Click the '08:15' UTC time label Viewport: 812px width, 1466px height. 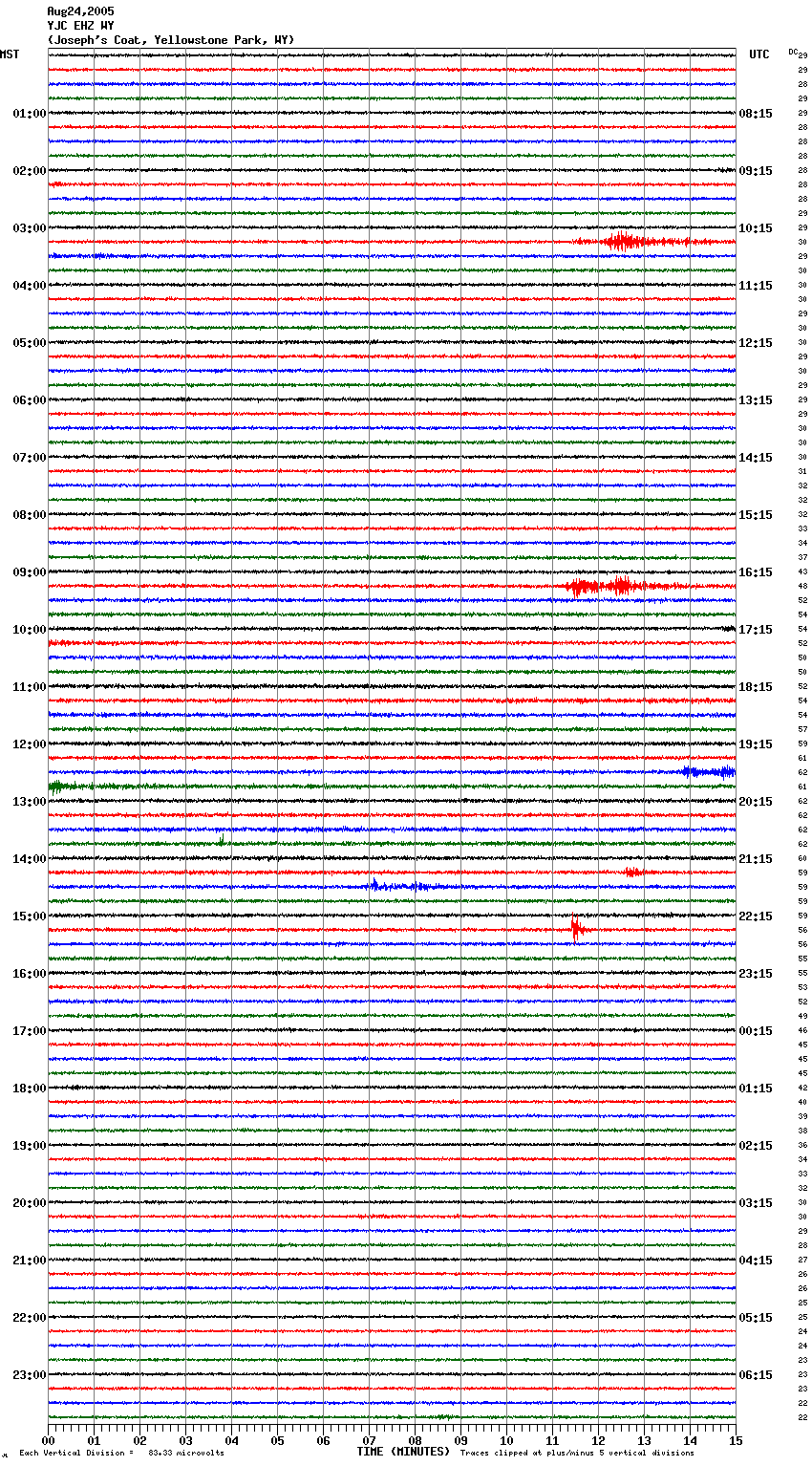pos(756,114)
